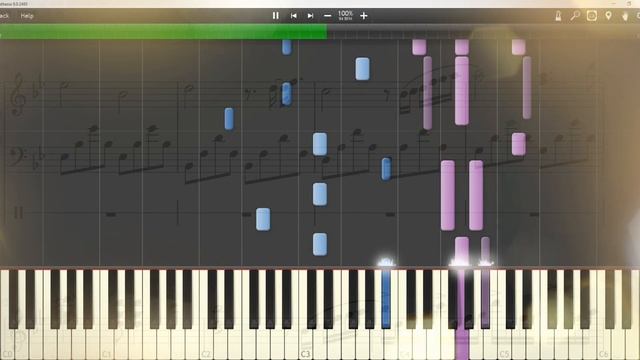Image resolution: width=640 pixels, height=360 pixels.
Task: Click the blue highlighted black key
Action: [x=386, y=299]
